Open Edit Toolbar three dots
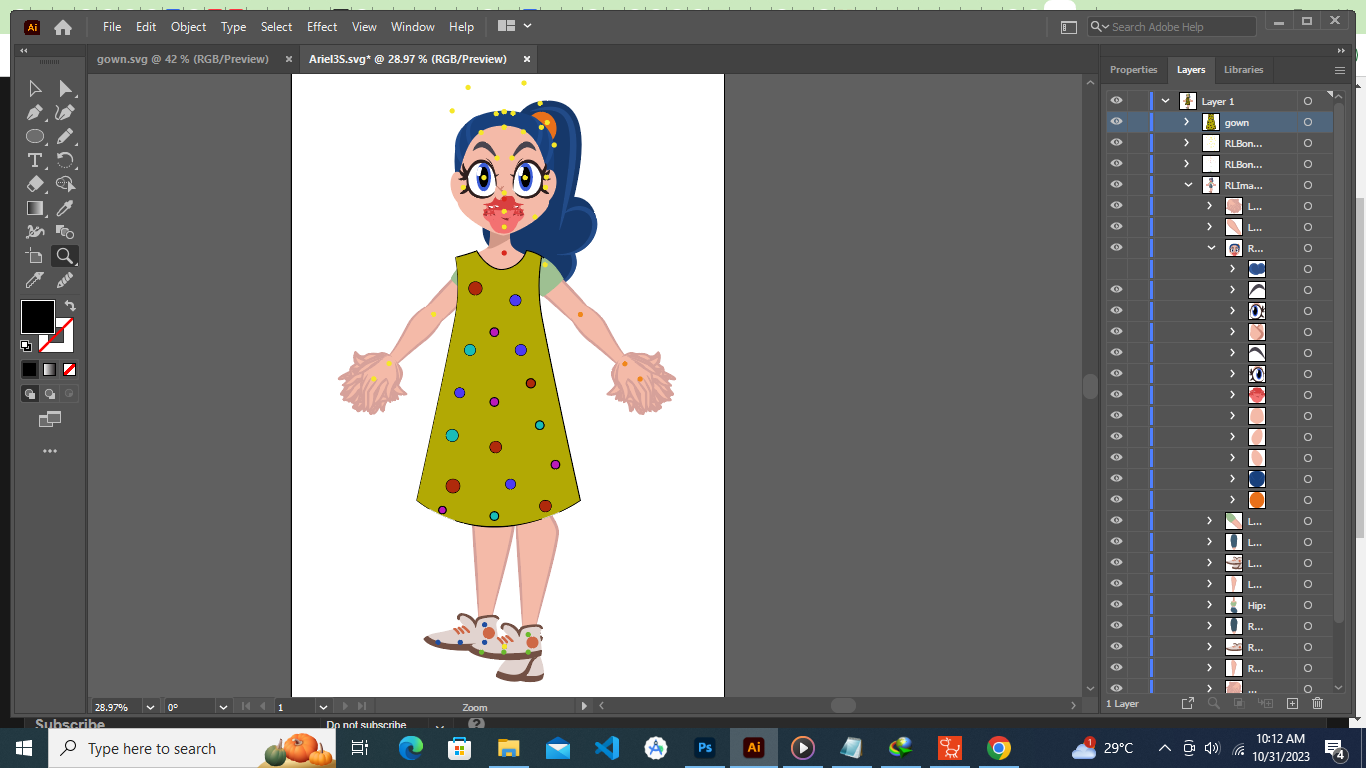 pos(50,451)
